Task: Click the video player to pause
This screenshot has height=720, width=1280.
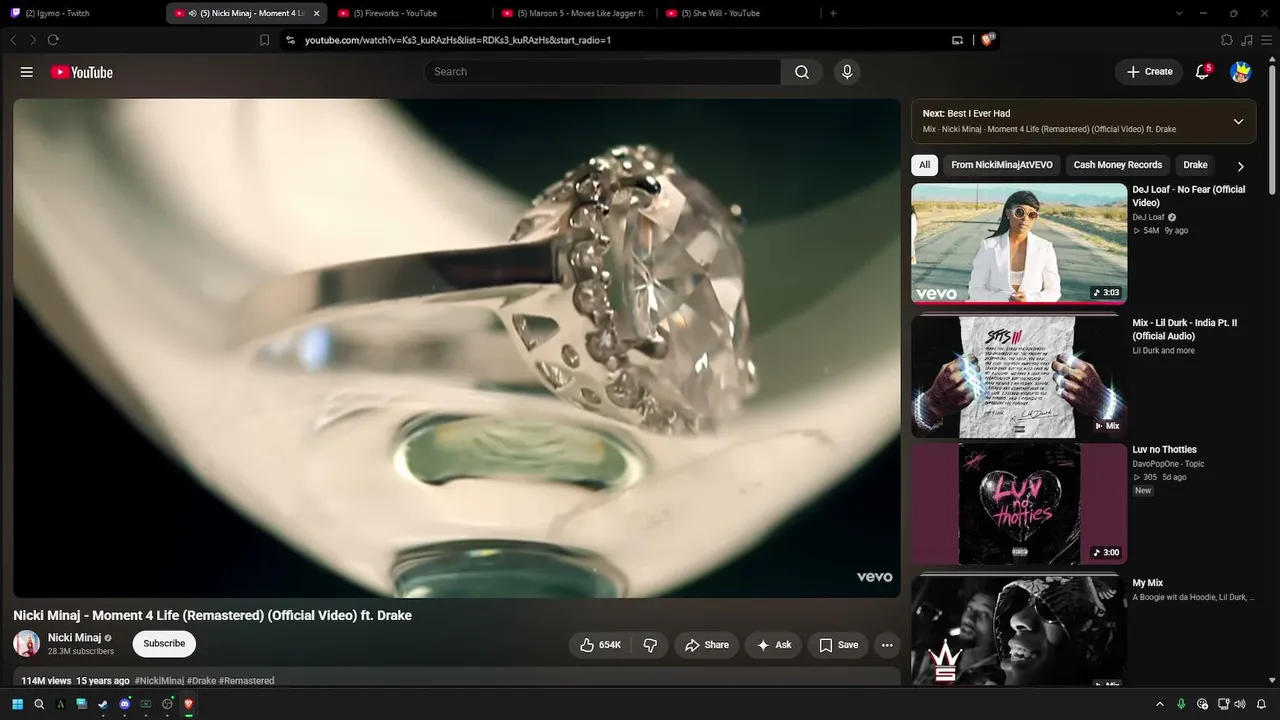Action: point(457,348)
